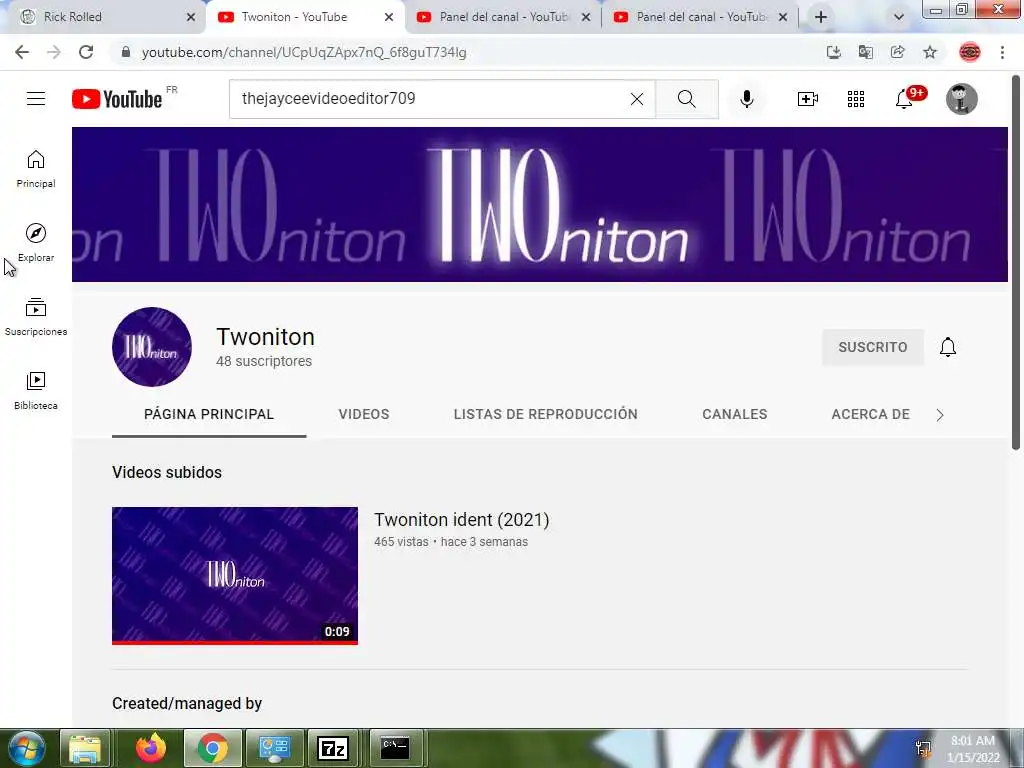Close the Rick Rolled tab
This screenshot has width=1024, height=768.
coord(191,18)
